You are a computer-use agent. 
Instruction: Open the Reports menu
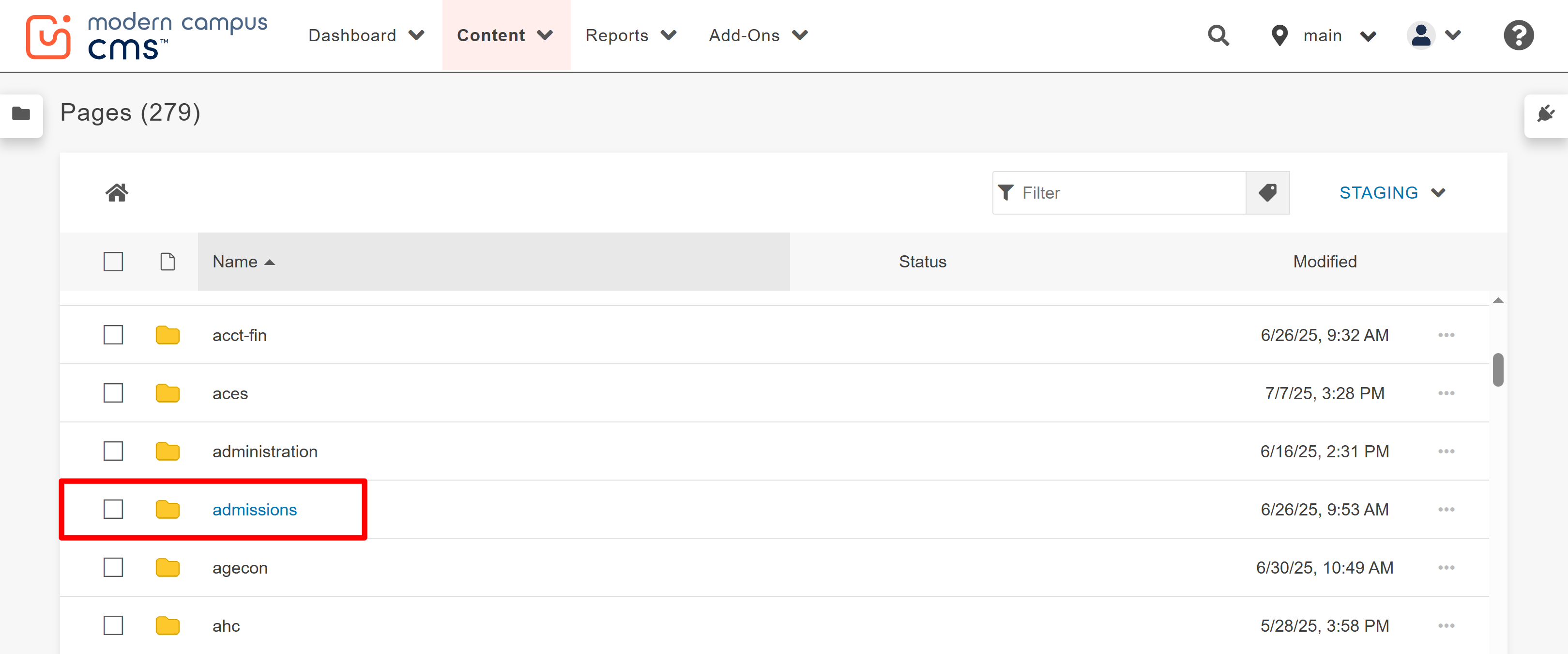(630, 35)
